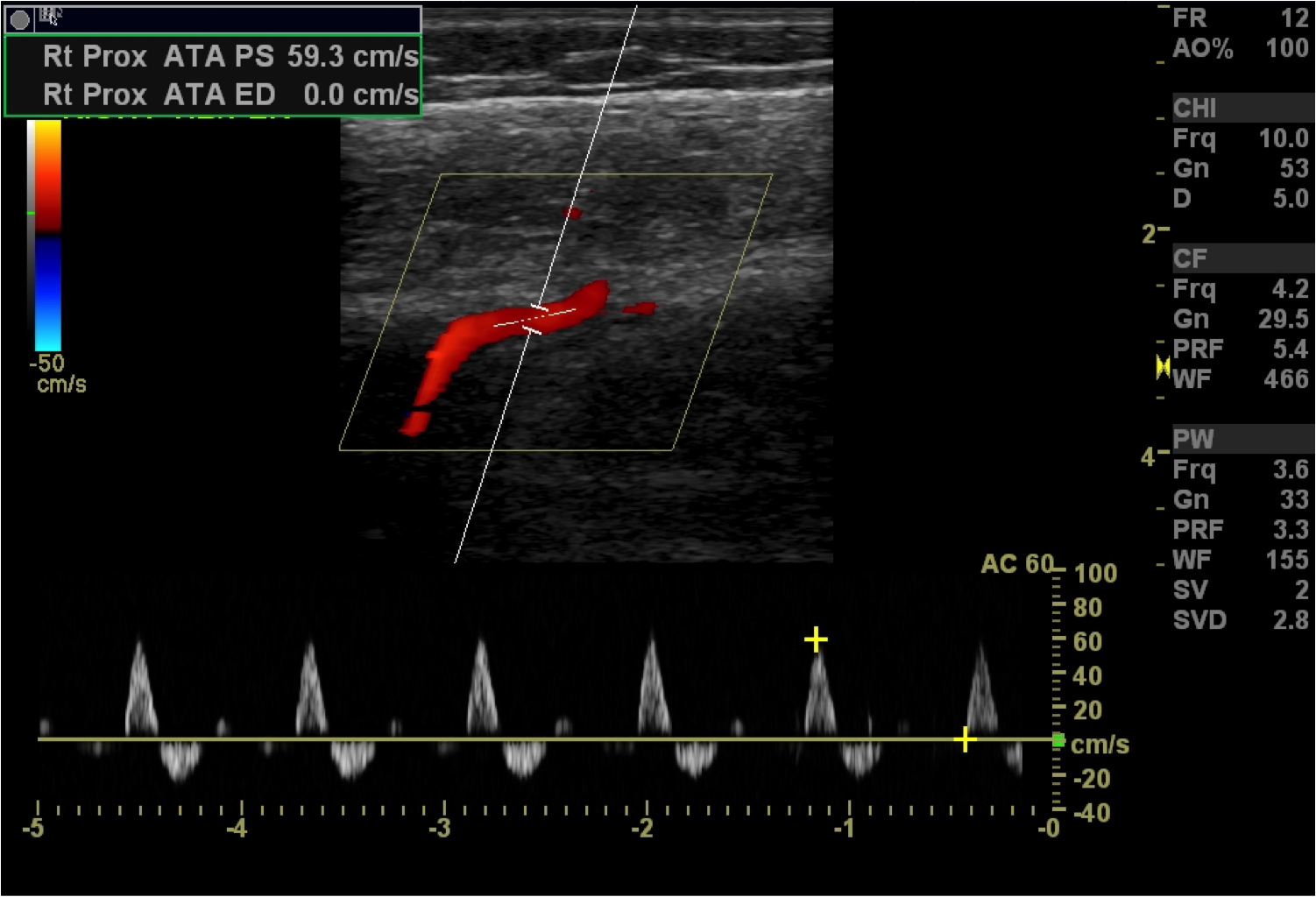Viewport: 1316px width, 897px height.
Task: Click the -3 second mark on time axis
Action: tap(441, 828)
